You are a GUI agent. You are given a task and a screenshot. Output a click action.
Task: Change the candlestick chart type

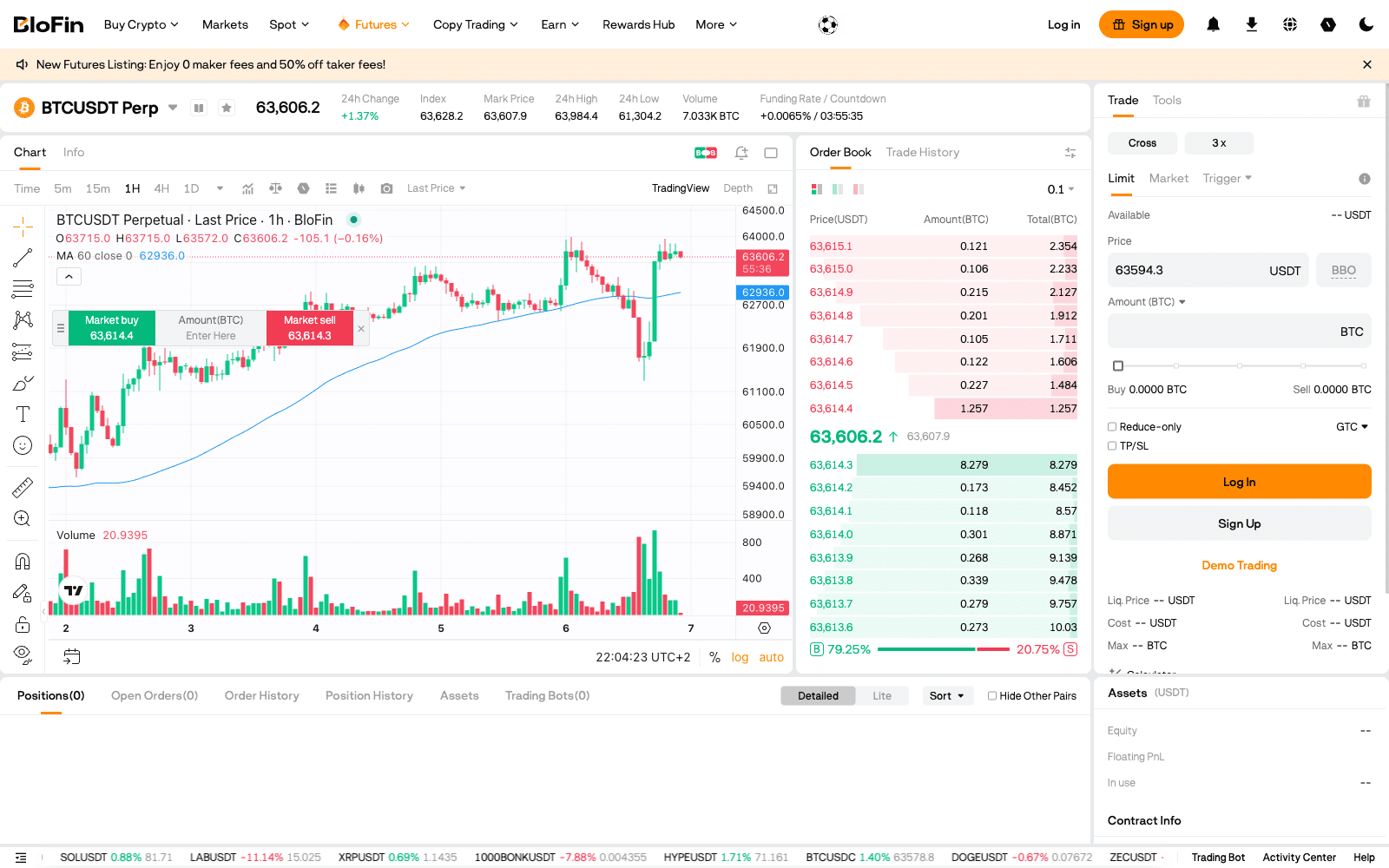point(359,188)
